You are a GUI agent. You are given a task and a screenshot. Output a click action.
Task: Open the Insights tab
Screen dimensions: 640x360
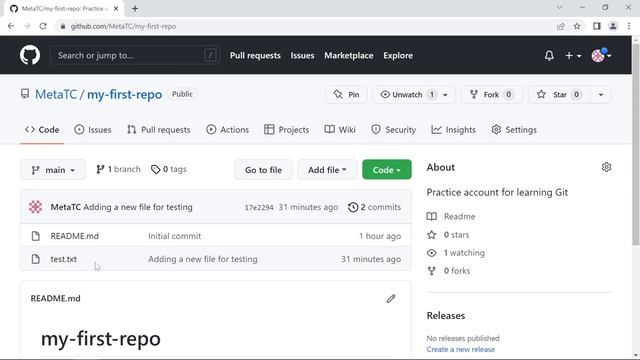453,130
